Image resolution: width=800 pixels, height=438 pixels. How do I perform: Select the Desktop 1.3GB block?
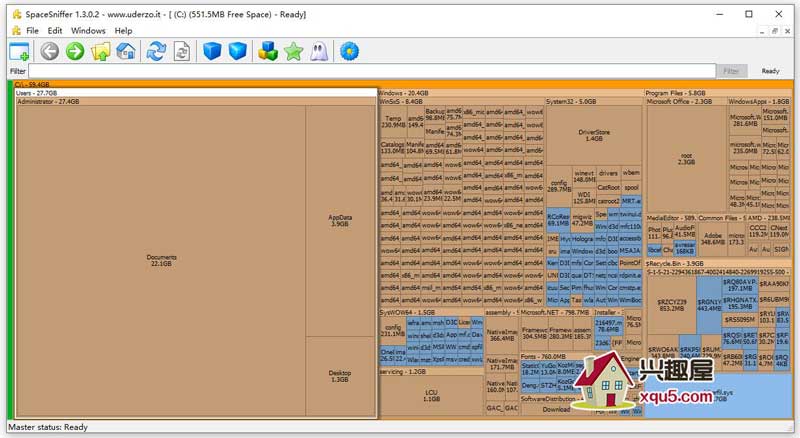(x=340, y=376)
